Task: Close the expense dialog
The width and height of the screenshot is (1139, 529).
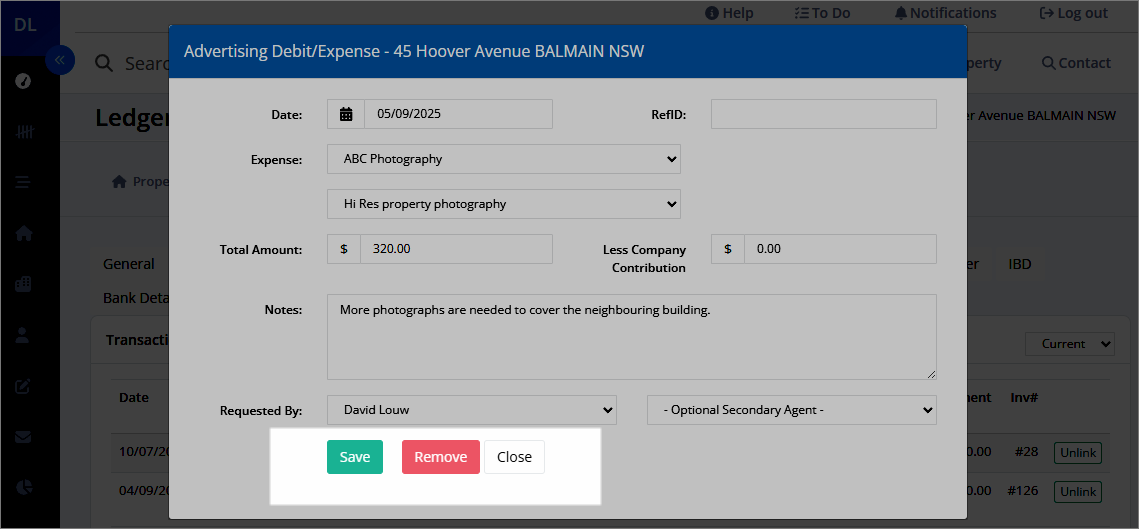Action: point(514,457)
